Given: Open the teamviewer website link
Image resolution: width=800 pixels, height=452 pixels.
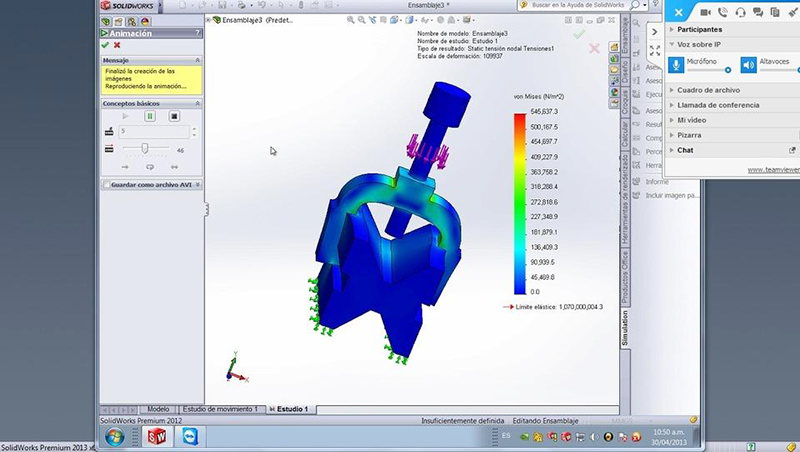Looking at the screenshot, I should click(x=773, y=170).
